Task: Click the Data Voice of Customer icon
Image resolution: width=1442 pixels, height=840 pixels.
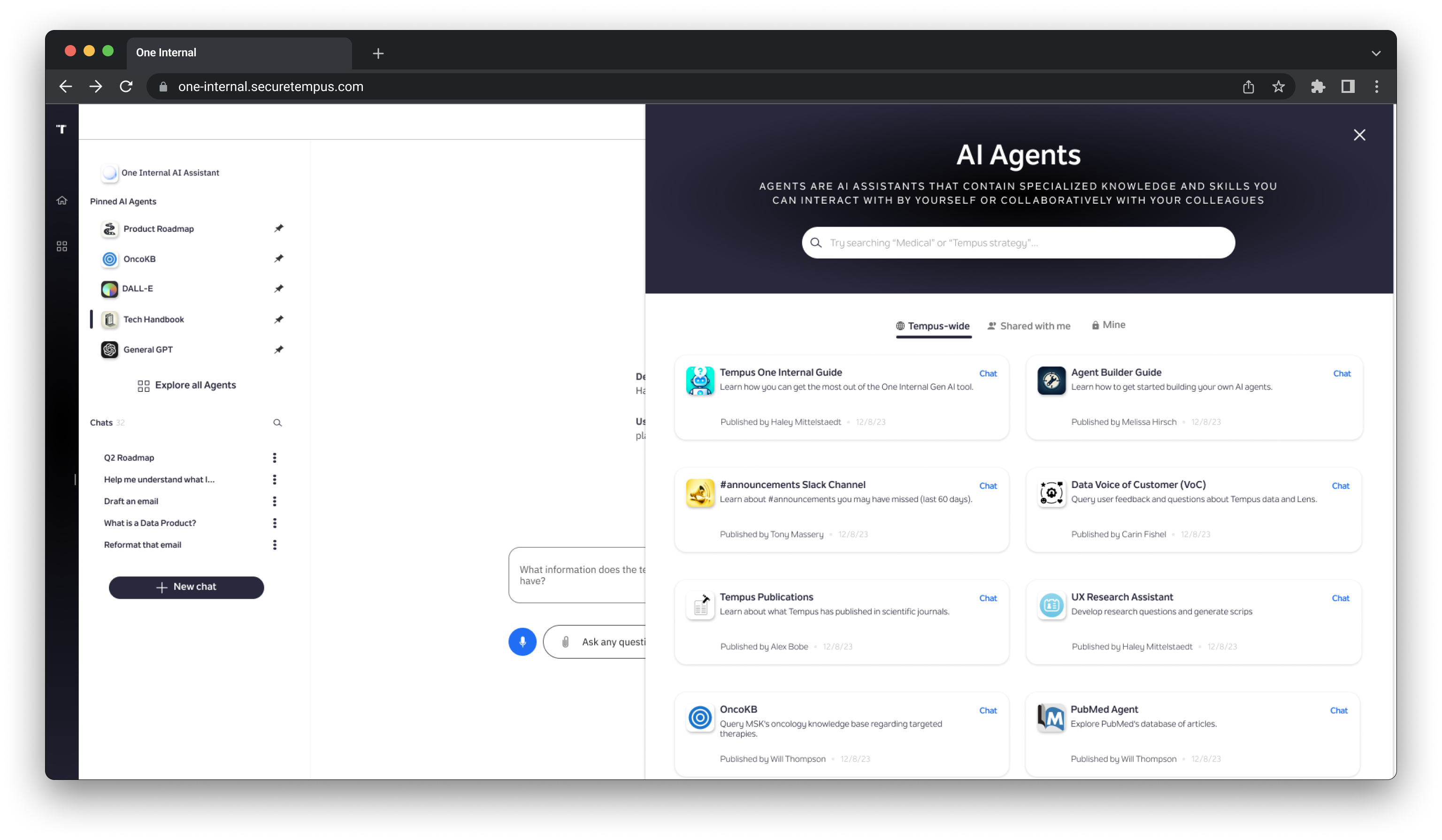Action: [x=1051, y=493]
